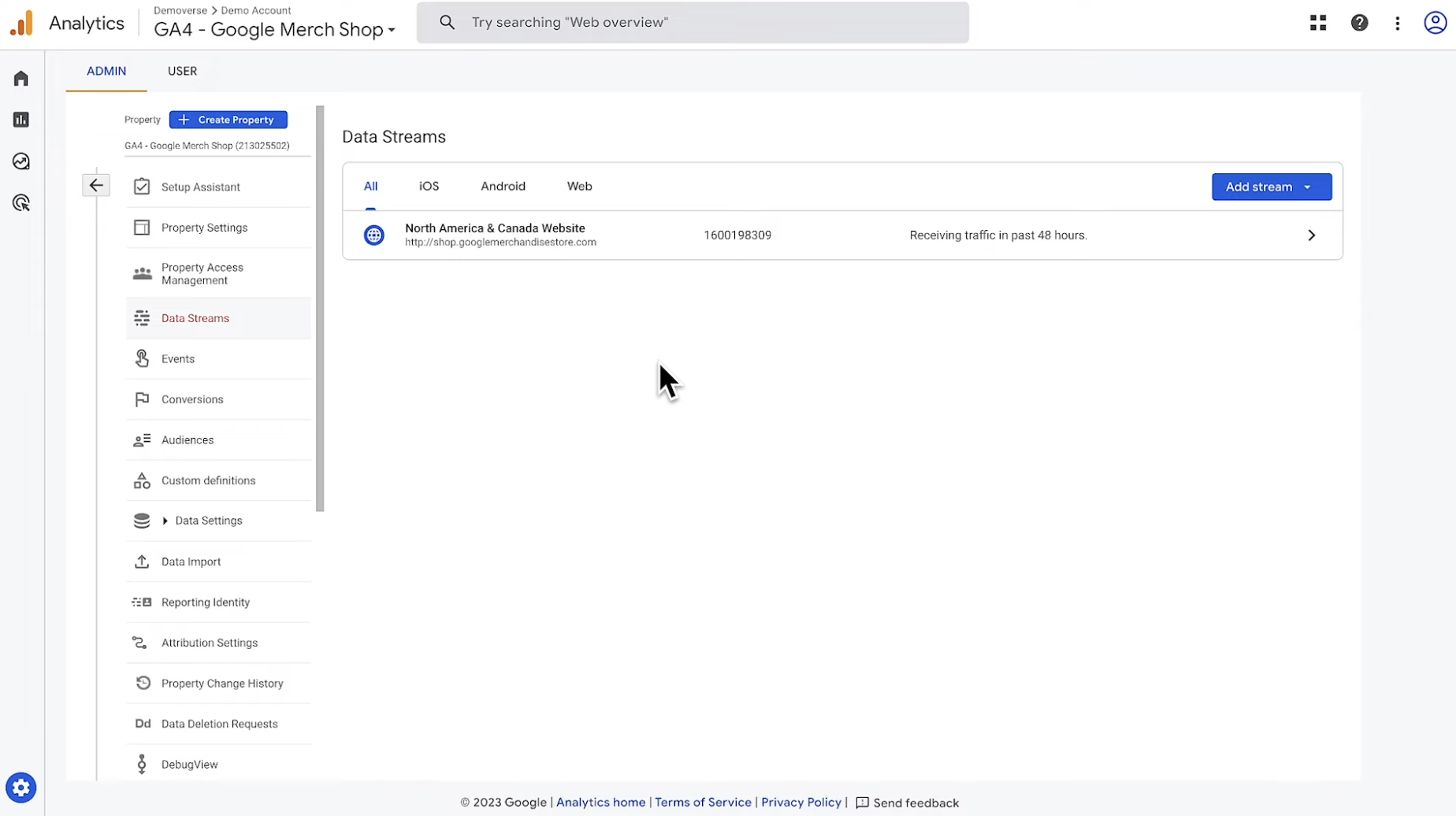Open the Analytics home footer link
1456x816 pixels.
pos(600,803)
